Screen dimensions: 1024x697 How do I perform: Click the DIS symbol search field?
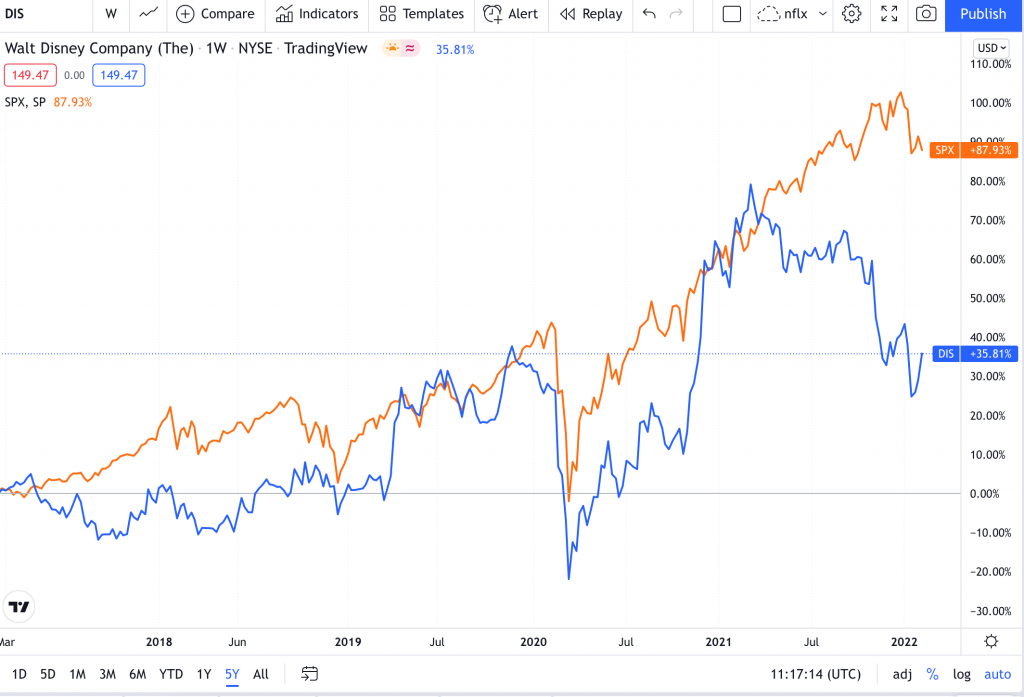pyautogui.click(x=40, y=14)
